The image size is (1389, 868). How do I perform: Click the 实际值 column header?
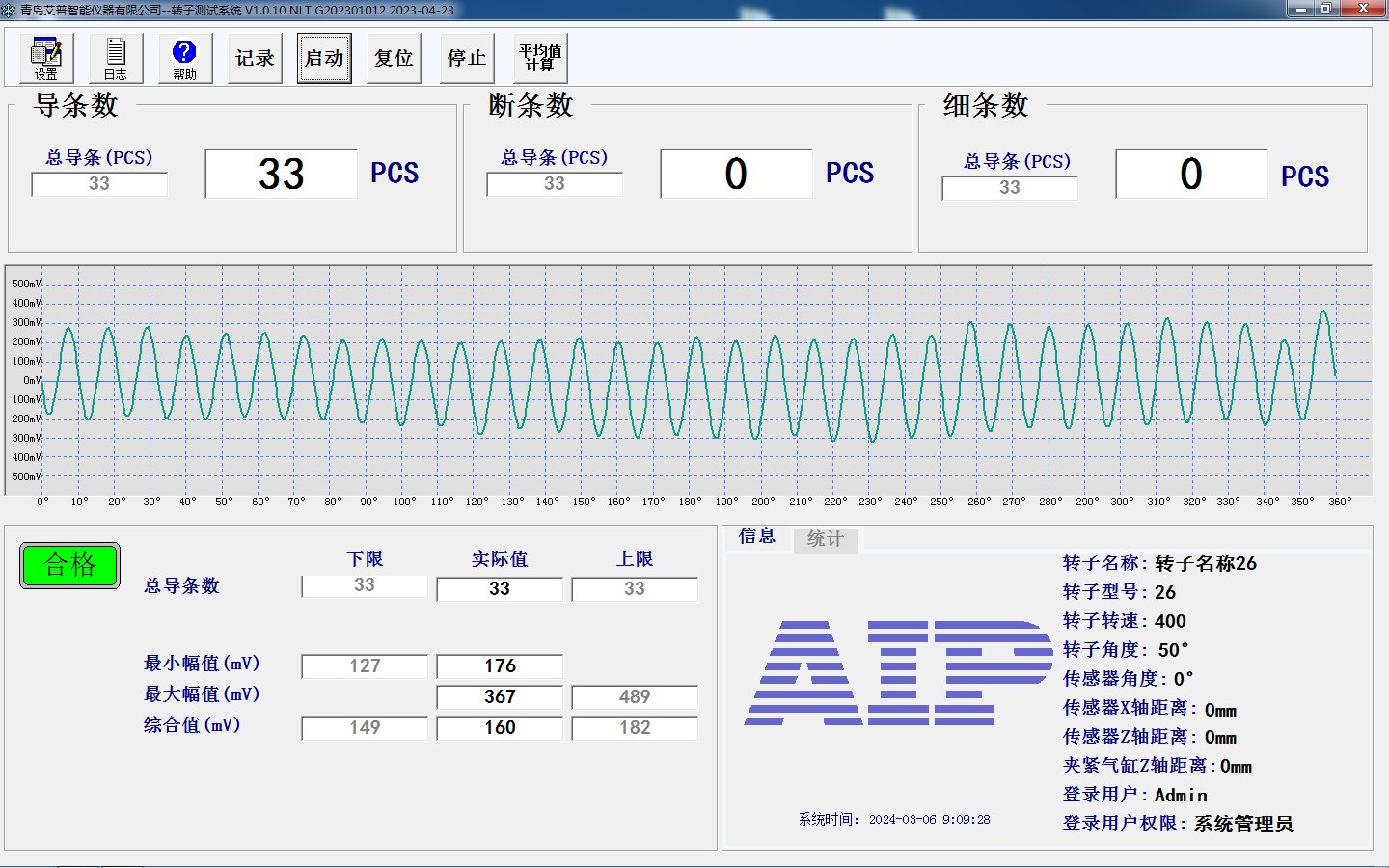point(500,559)
